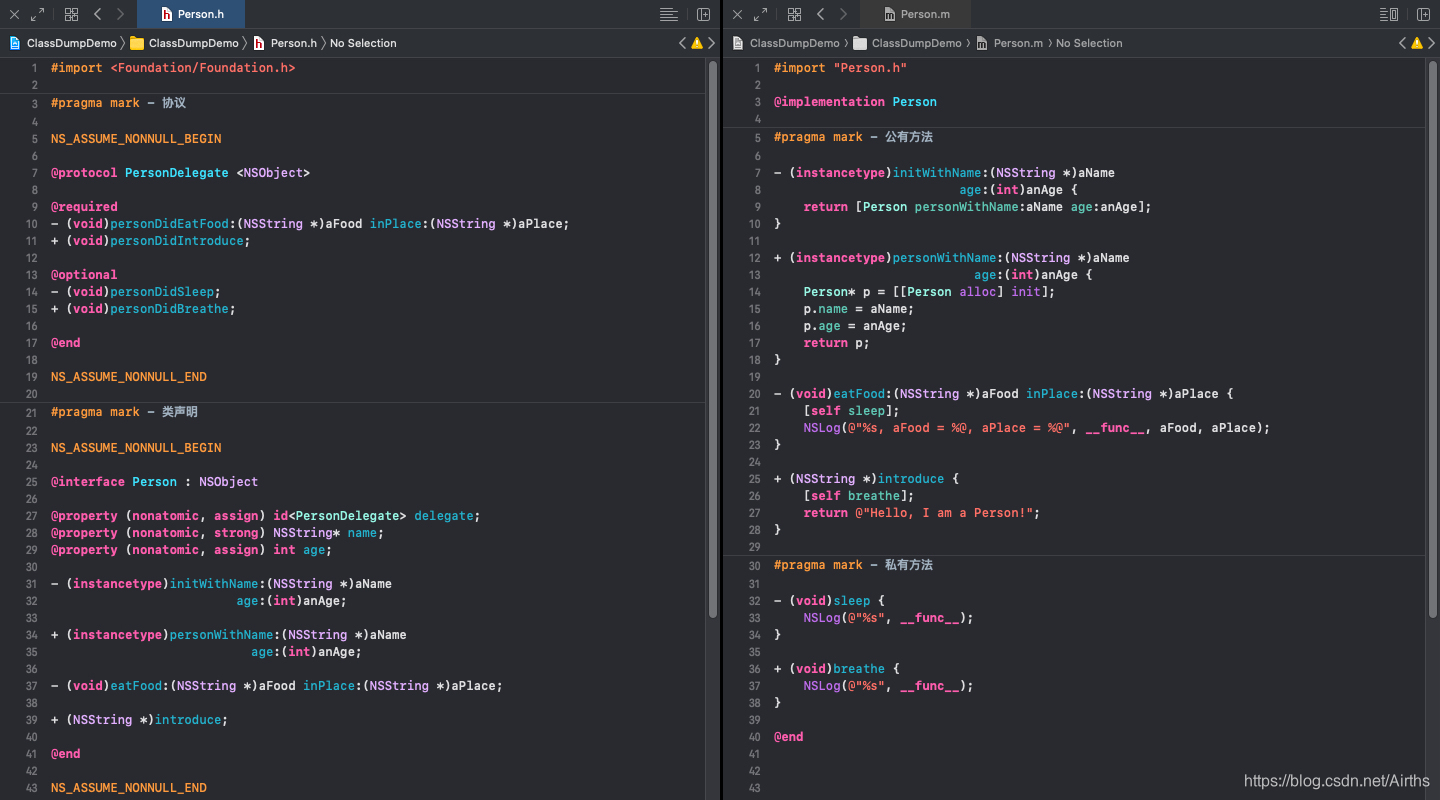
Task: Jump to next issue in Person.m editor
Action: 1432,43
